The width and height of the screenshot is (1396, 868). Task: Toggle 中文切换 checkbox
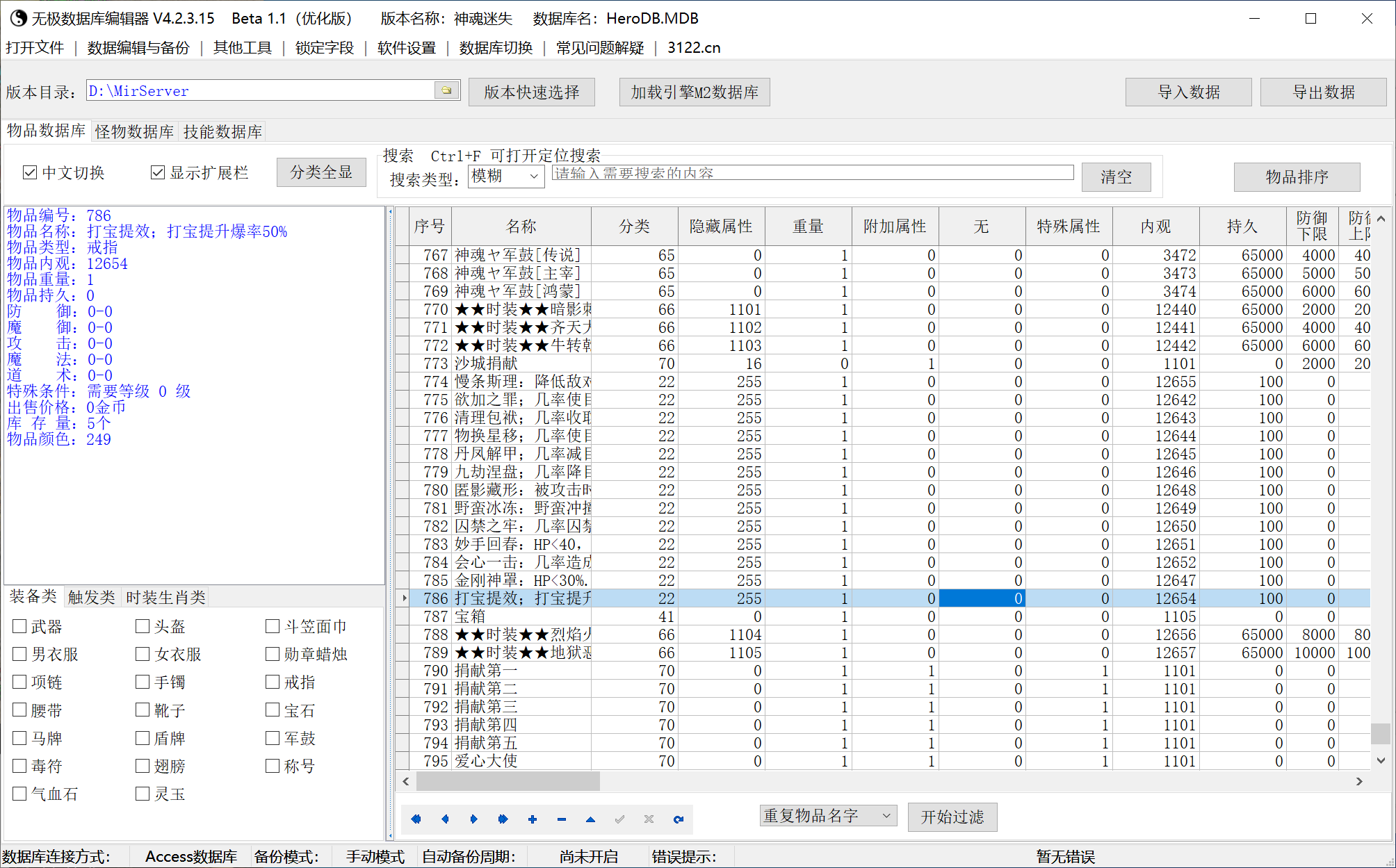pos(30,172)
